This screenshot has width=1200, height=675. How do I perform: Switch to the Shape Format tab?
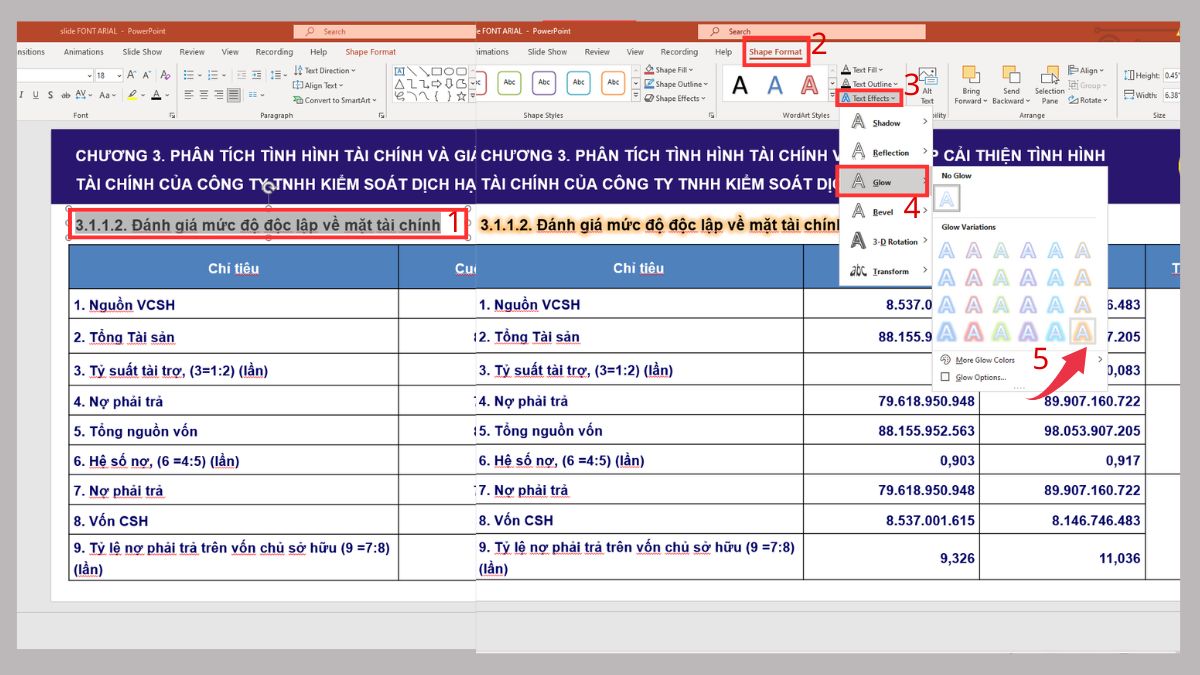(775, 51)
